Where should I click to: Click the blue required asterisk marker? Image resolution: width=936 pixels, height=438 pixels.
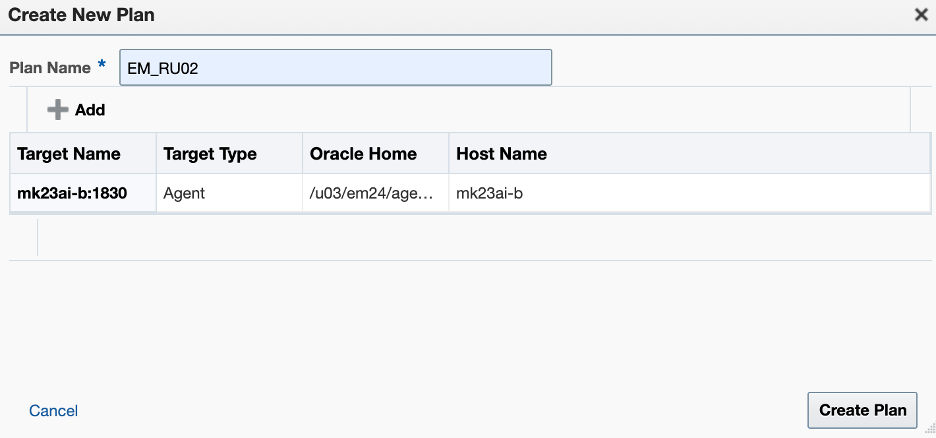[x=102, y=66]
